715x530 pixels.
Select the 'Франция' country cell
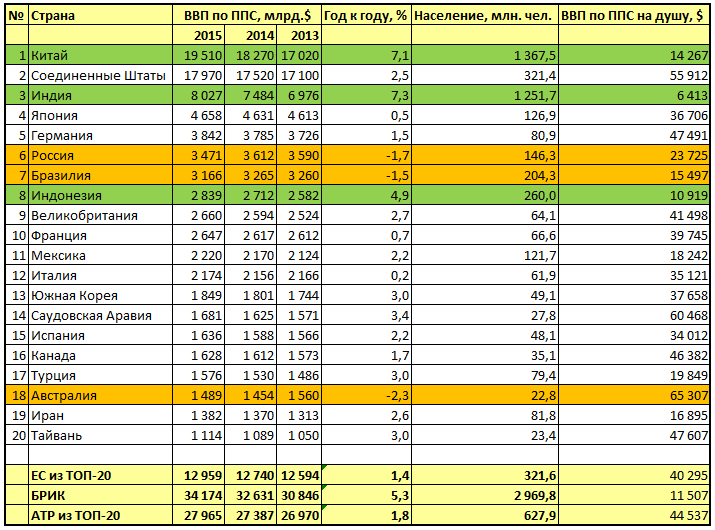tap(100, 235)
